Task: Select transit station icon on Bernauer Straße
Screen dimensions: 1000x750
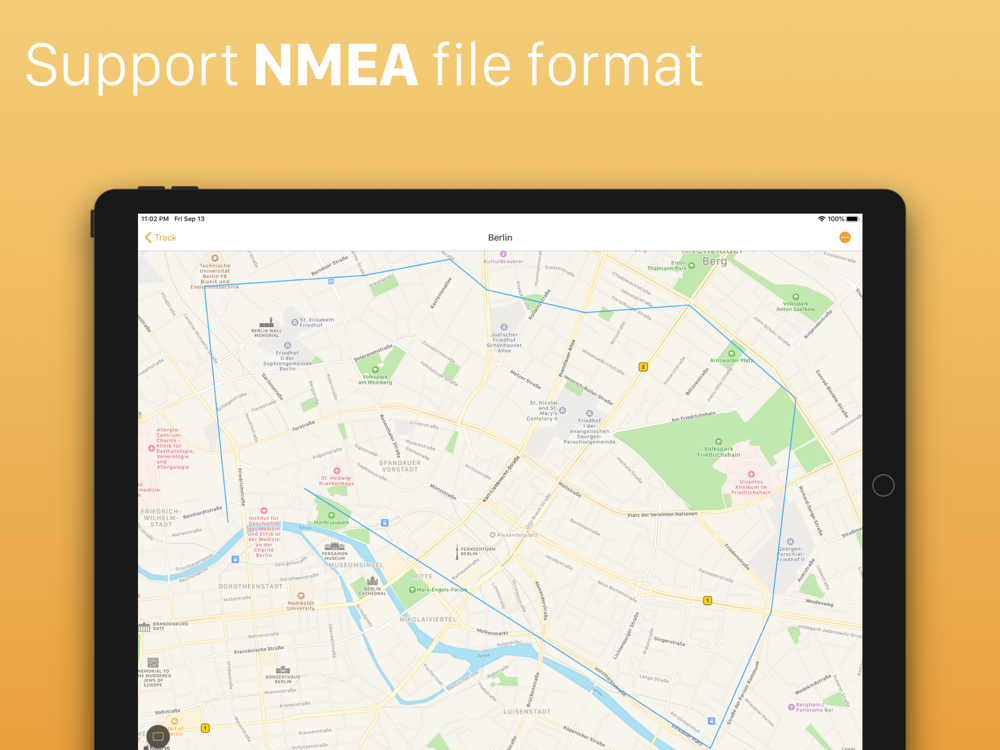Action: 330,281
